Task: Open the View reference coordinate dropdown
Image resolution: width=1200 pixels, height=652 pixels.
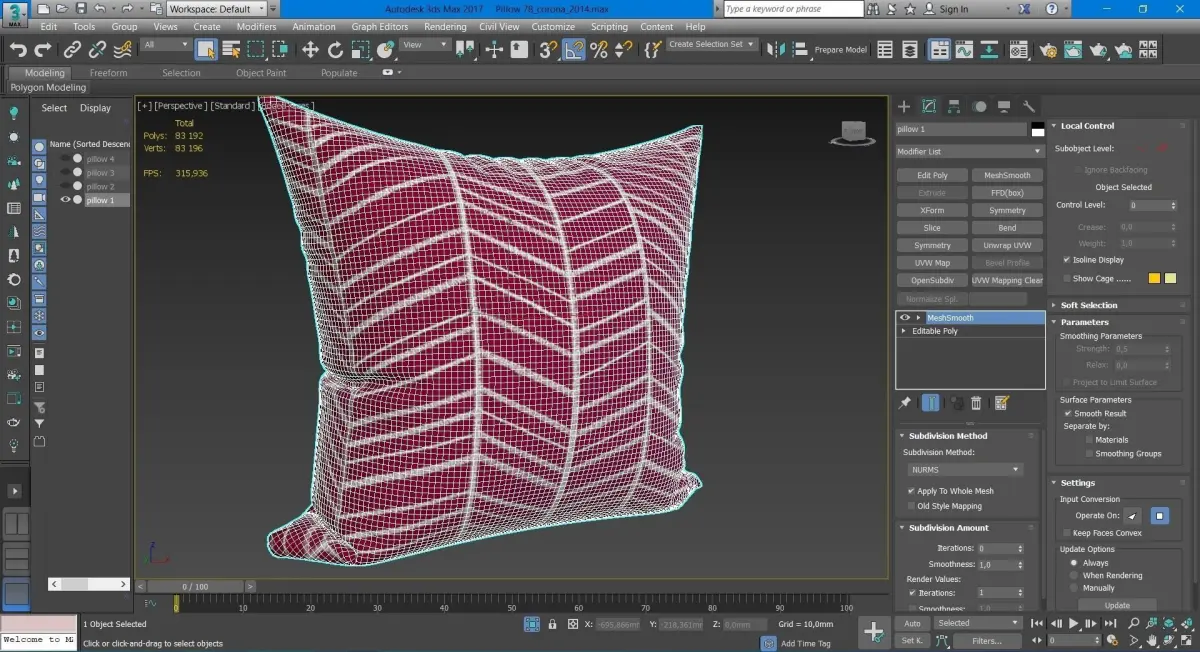Action: [426, 45]
